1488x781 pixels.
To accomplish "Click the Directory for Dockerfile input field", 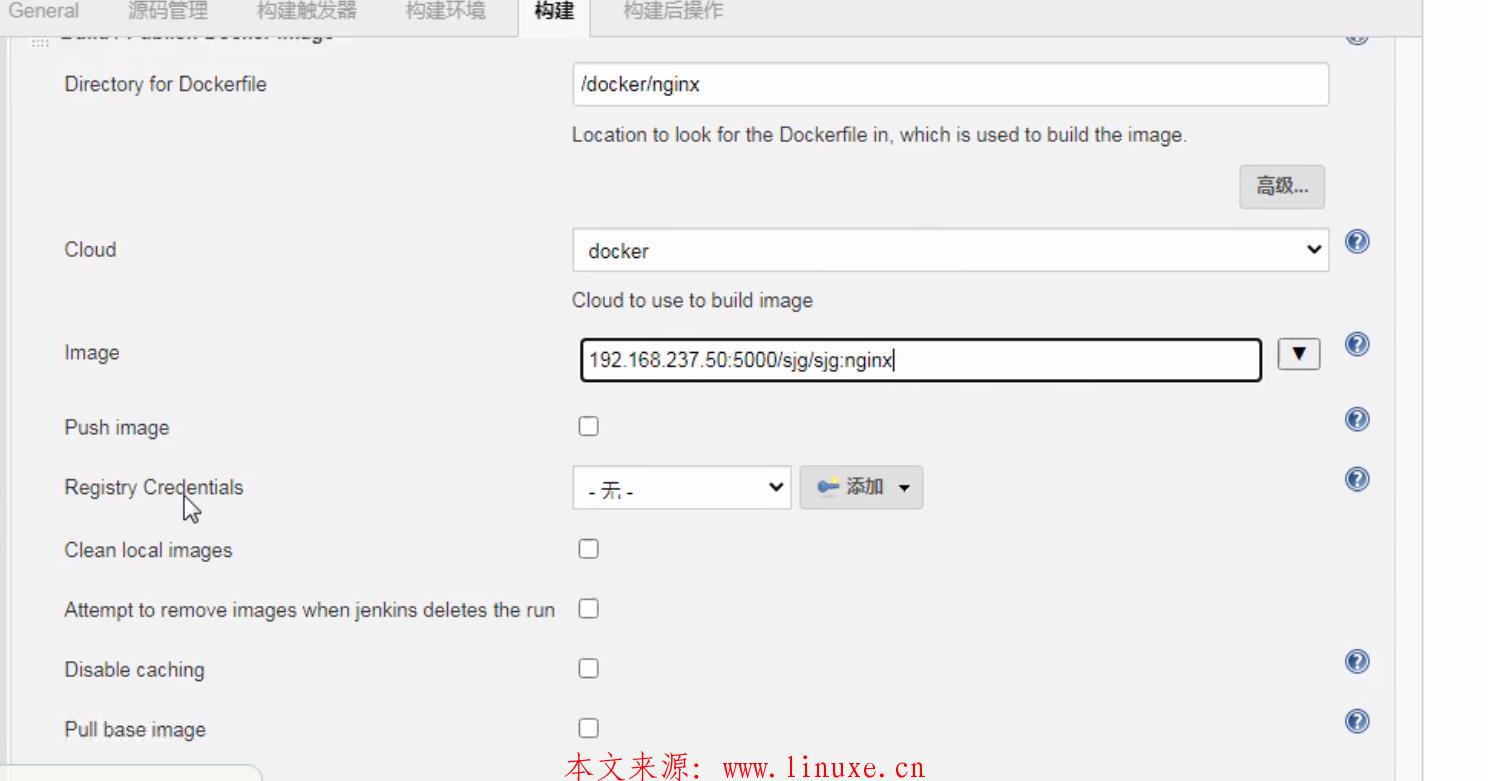I will pos(951,85).
